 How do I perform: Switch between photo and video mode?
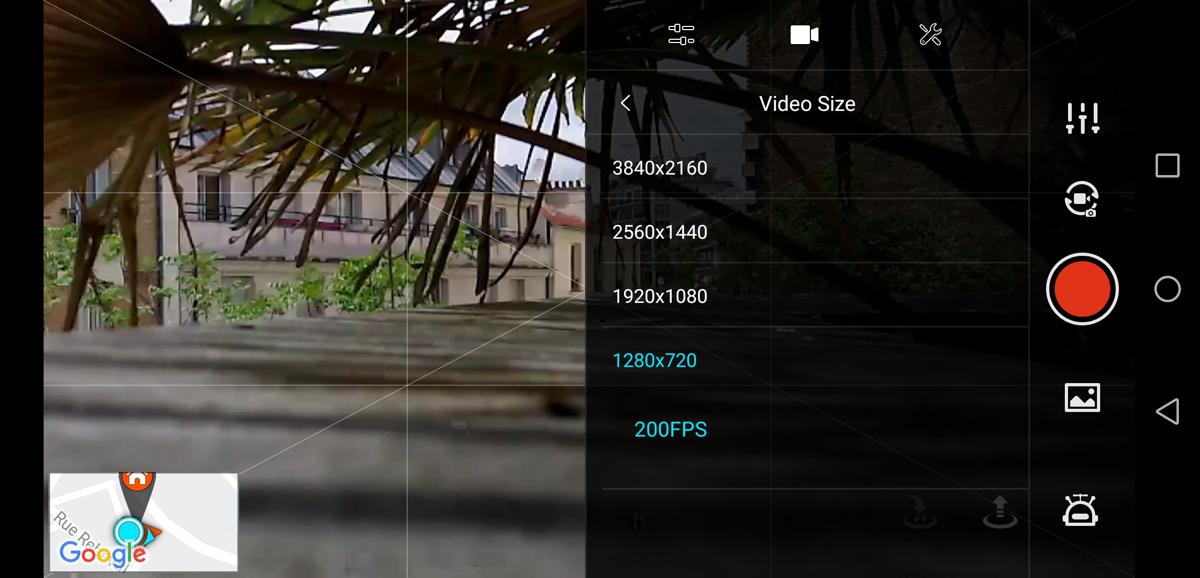click(x=1082, y=199)
